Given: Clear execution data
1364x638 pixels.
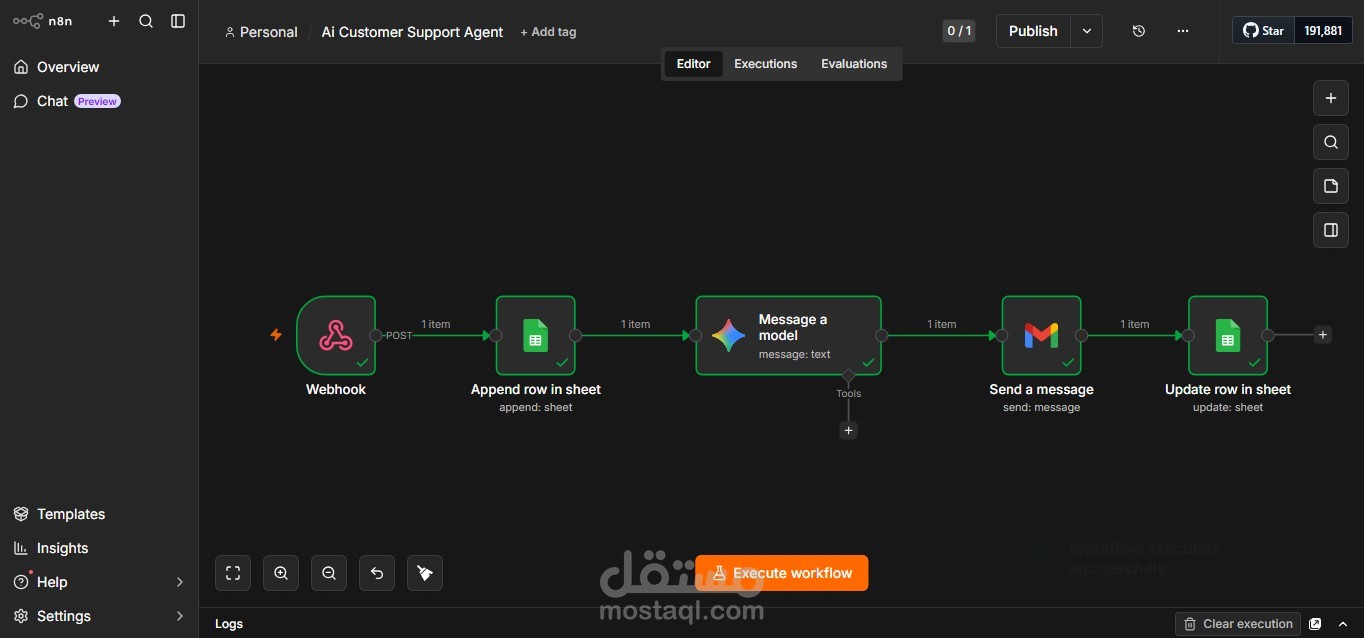Looking at the screenshot, I should coord(1238,624).
